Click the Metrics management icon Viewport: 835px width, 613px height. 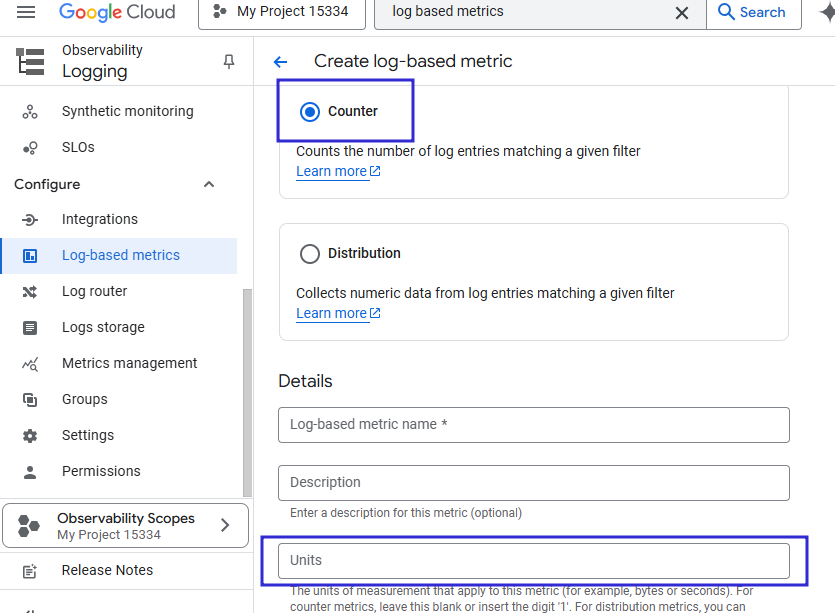(30, 364)
